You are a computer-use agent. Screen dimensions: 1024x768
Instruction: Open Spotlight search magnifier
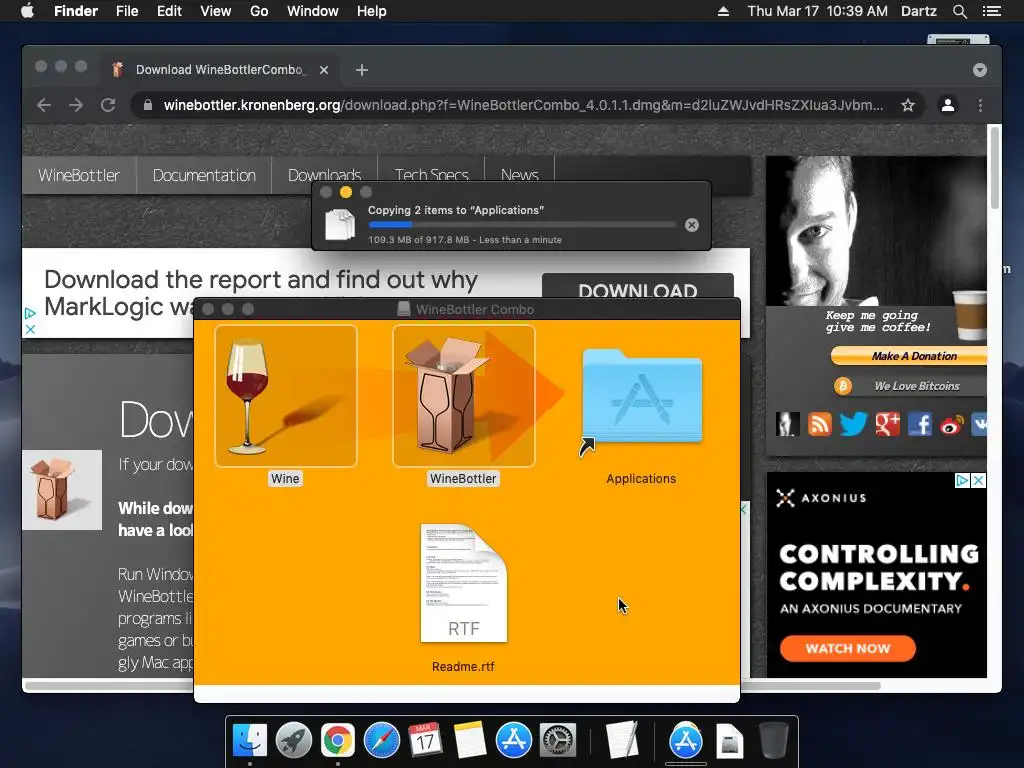(959, 11)
